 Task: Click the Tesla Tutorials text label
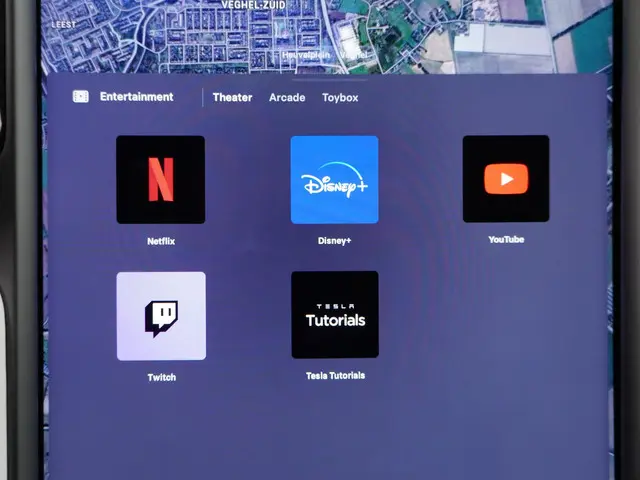coord(336,376)
